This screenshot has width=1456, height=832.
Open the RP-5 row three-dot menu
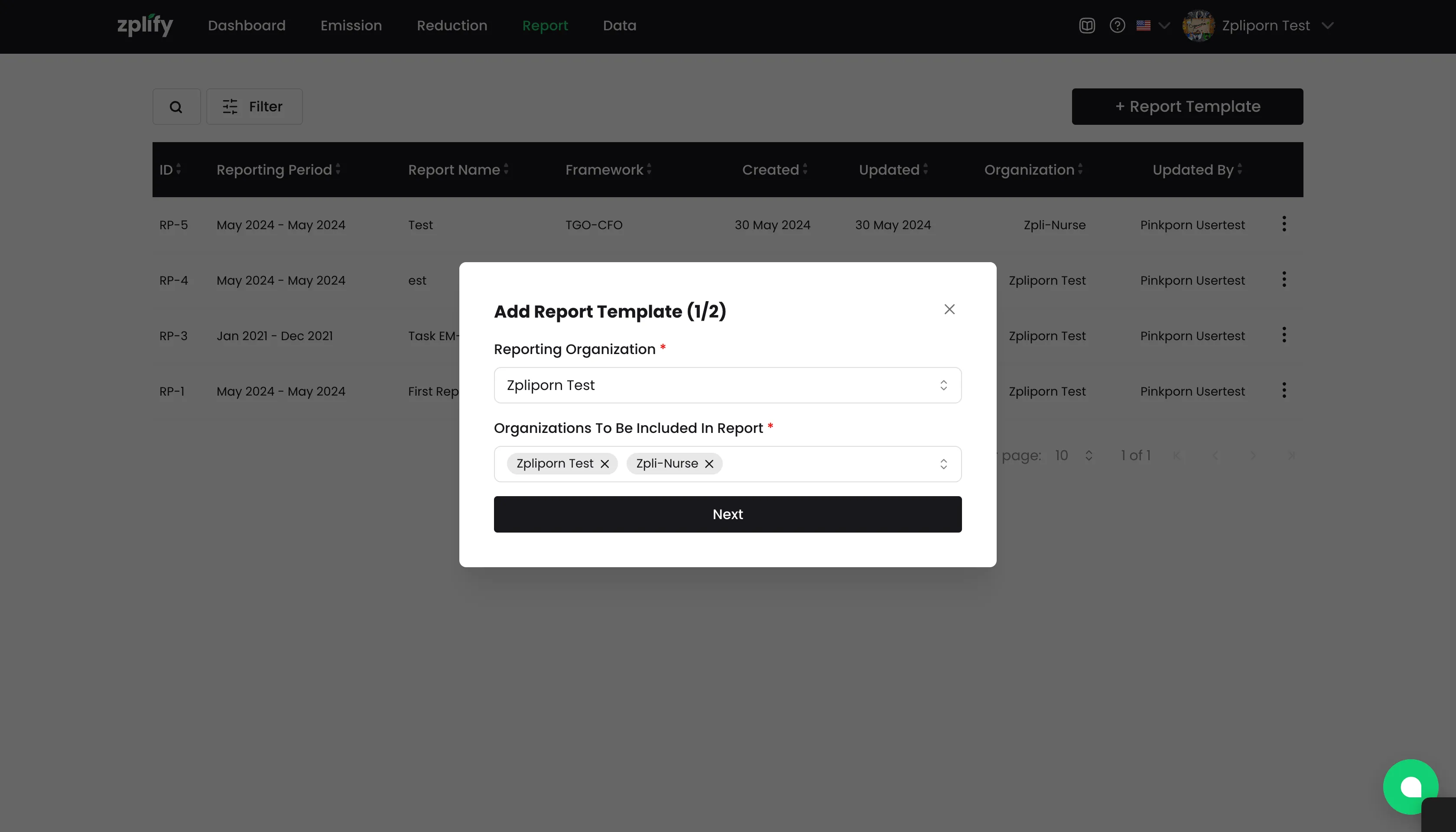point(1284,224)
